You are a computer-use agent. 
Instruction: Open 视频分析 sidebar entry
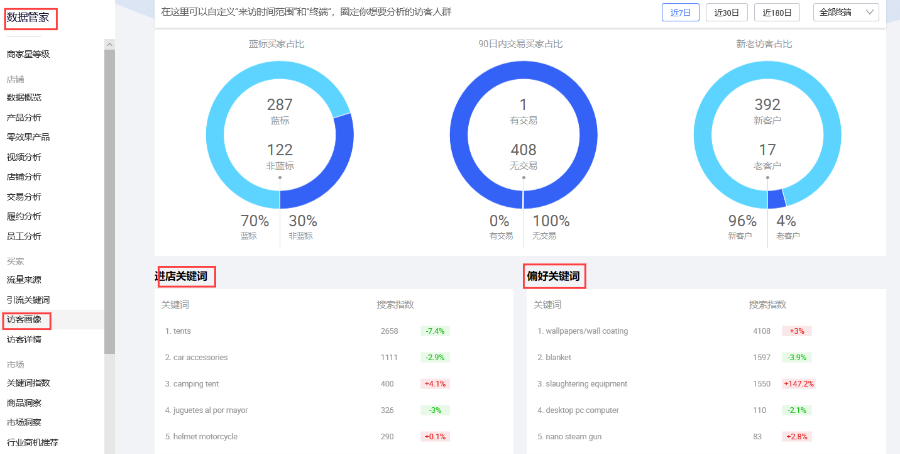click(24, 157)
